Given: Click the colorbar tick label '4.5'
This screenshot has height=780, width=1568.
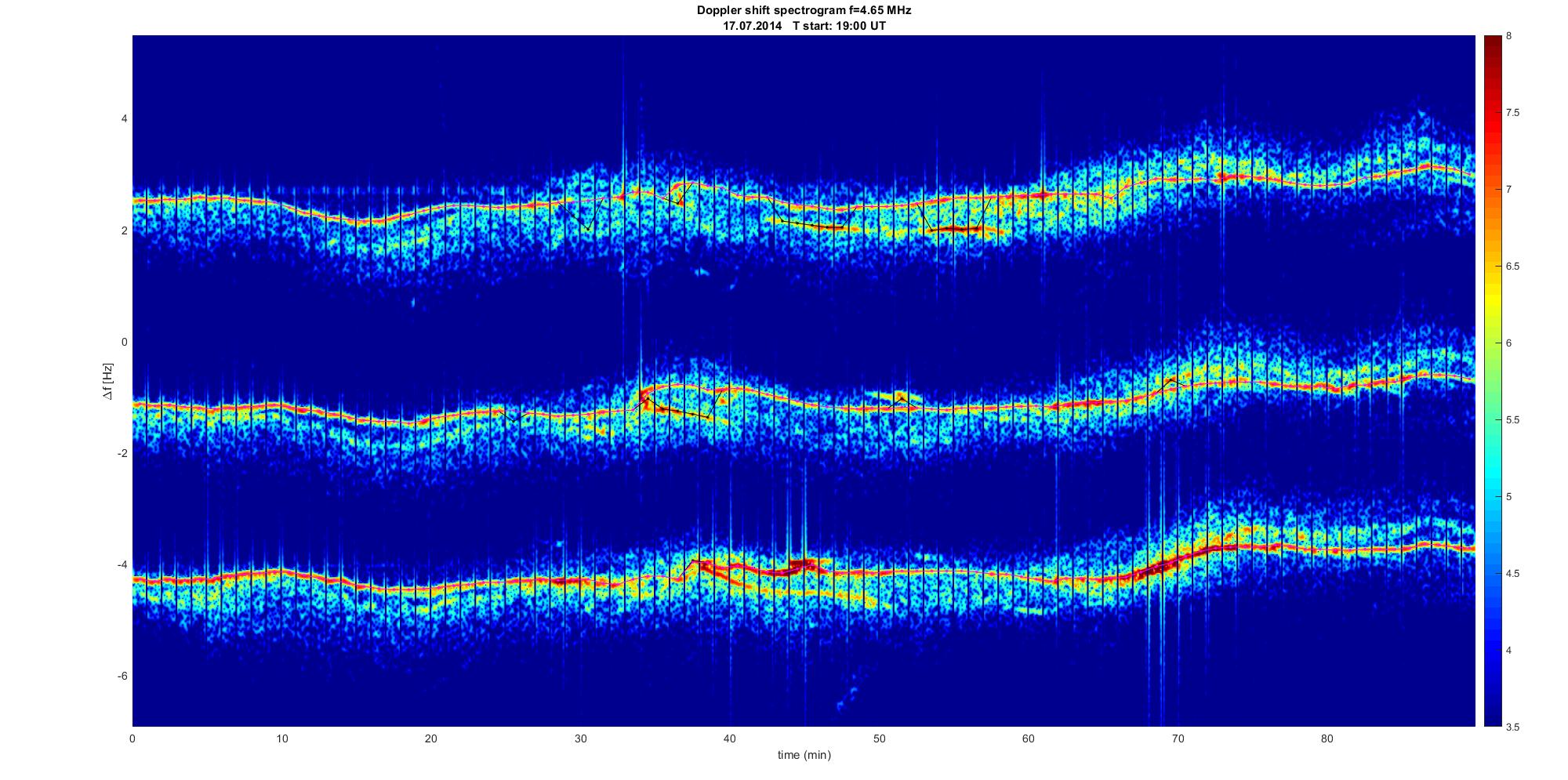Looking at the screenshot, I should pyautogui.click(x=1513, y=574).
